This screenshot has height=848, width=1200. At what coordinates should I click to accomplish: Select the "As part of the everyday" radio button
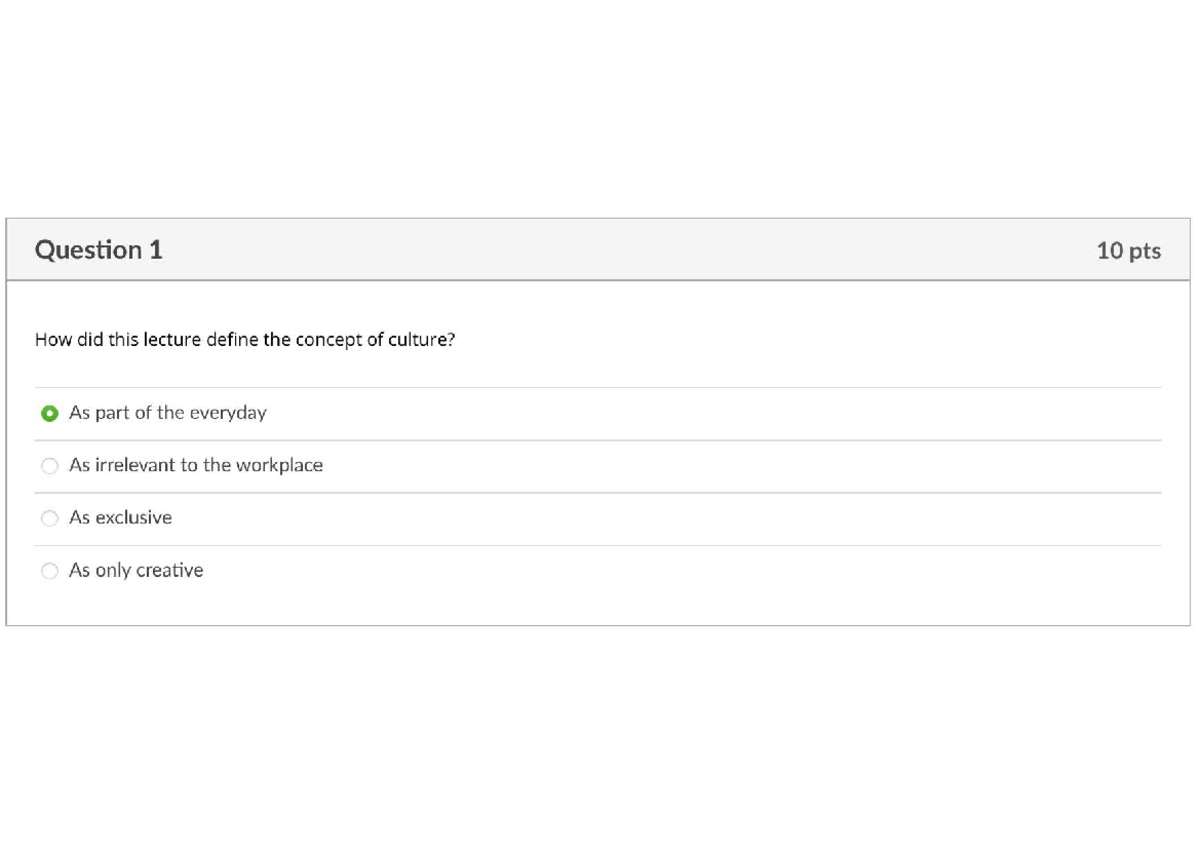(49, 413)
